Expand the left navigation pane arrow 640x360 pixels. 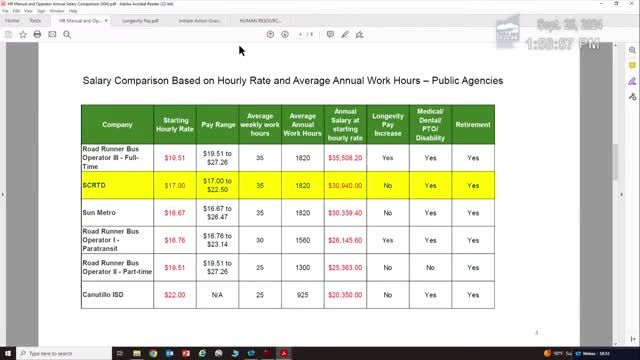click(2, 195)
